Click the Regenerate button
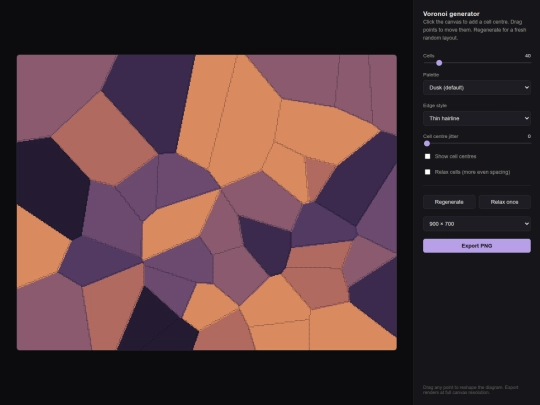The image size is (540, 405). pyautogui.click(x=449, y=202)
